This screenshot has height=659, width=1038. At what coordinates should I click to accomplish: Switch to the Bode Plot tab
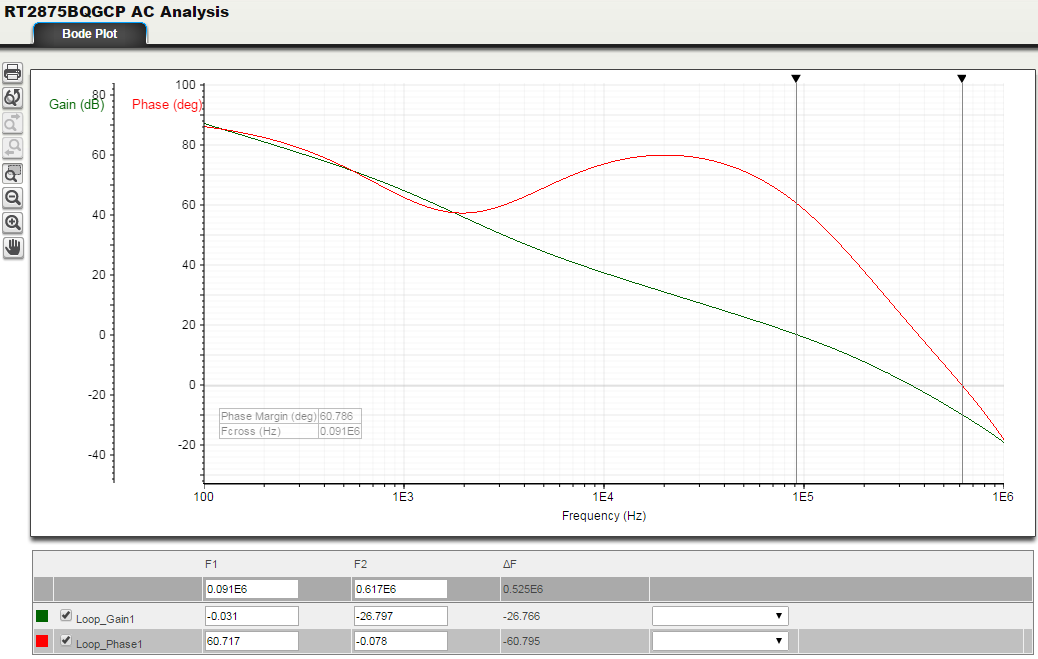coord(89,33)
